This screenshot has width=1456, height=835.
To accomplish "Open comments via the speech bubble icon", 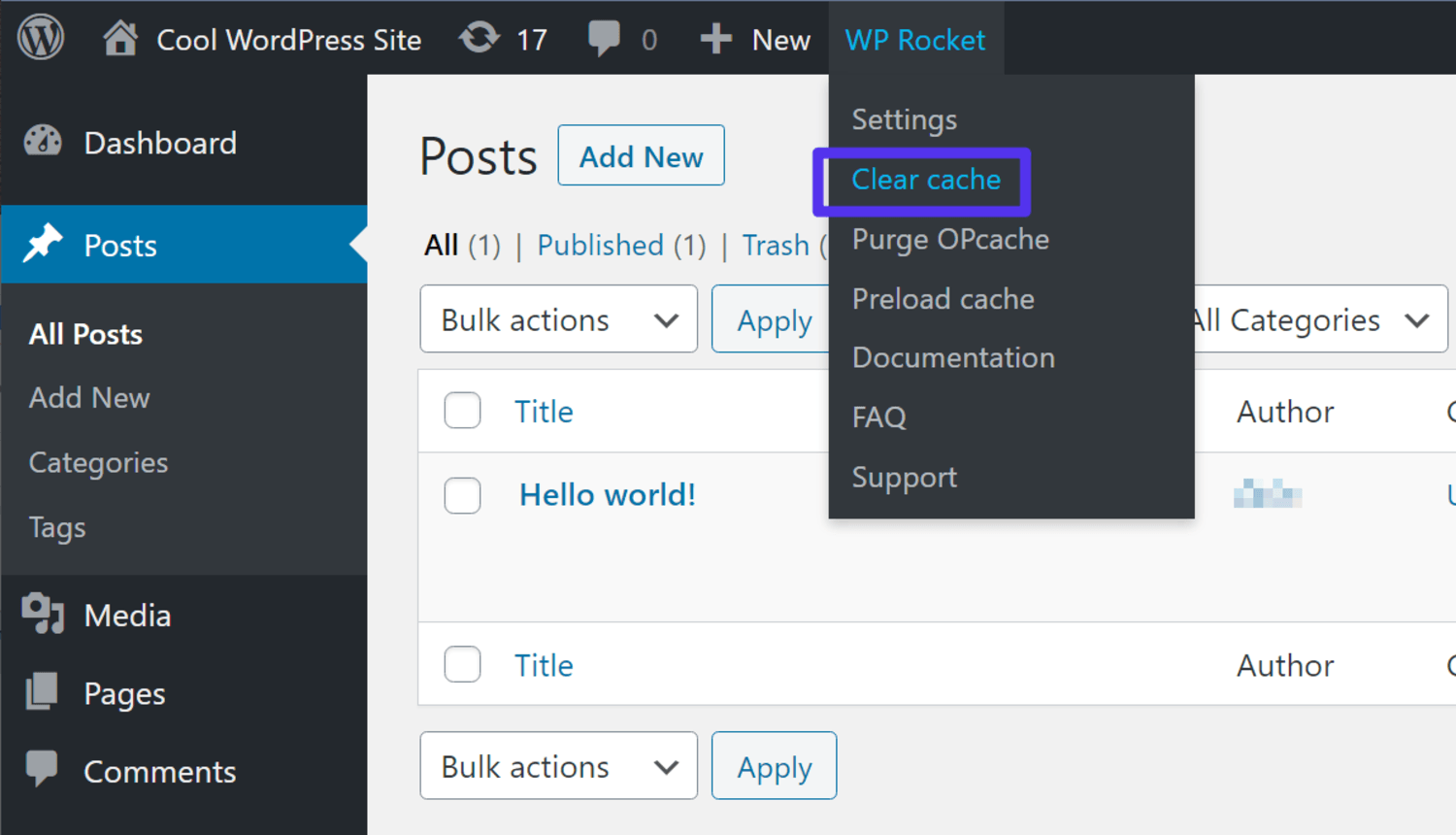I will tap(604, 37).
